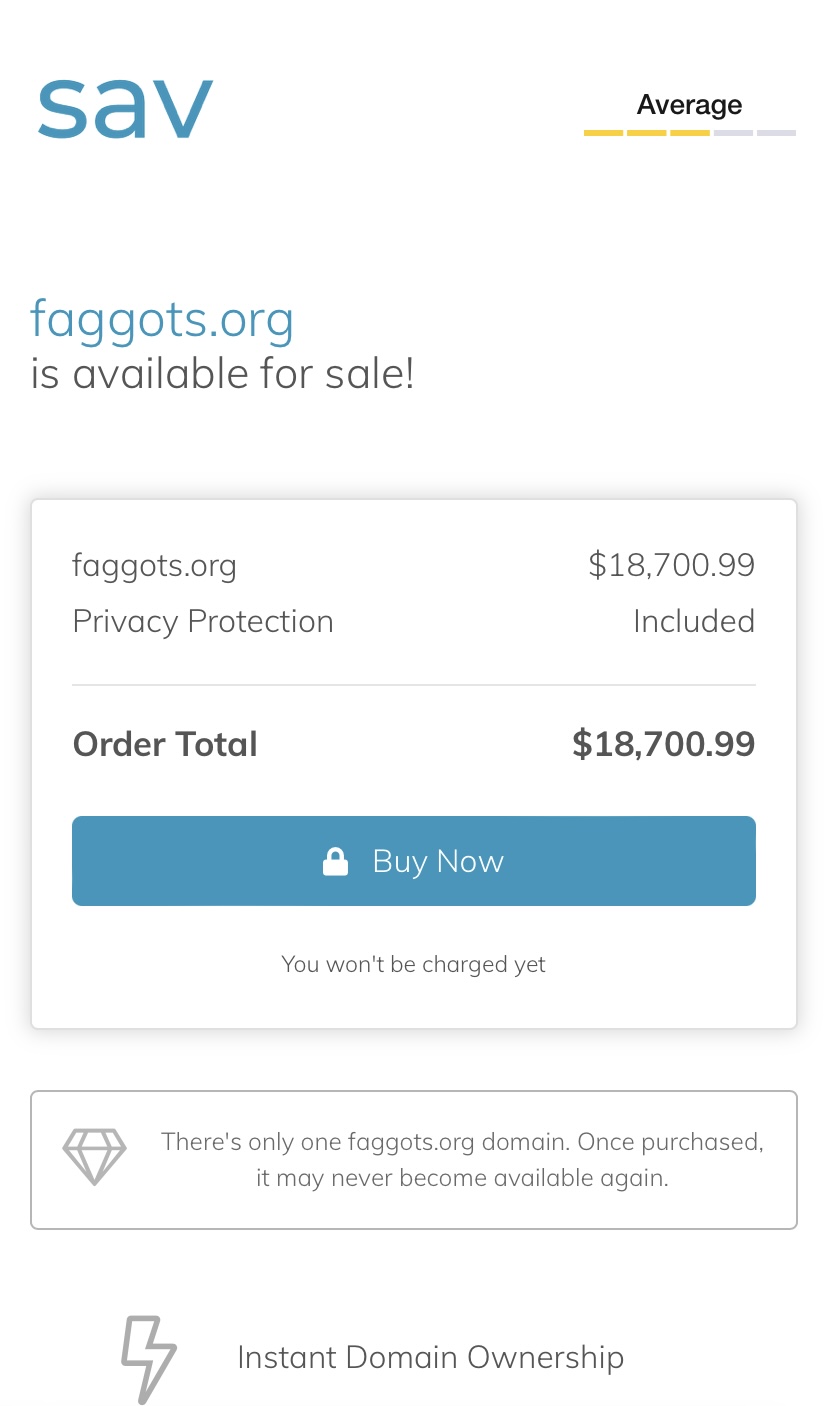The height and width of the screenshot is (1406, 828).
Task: Click the Order Total label
Action: point(165,744)
